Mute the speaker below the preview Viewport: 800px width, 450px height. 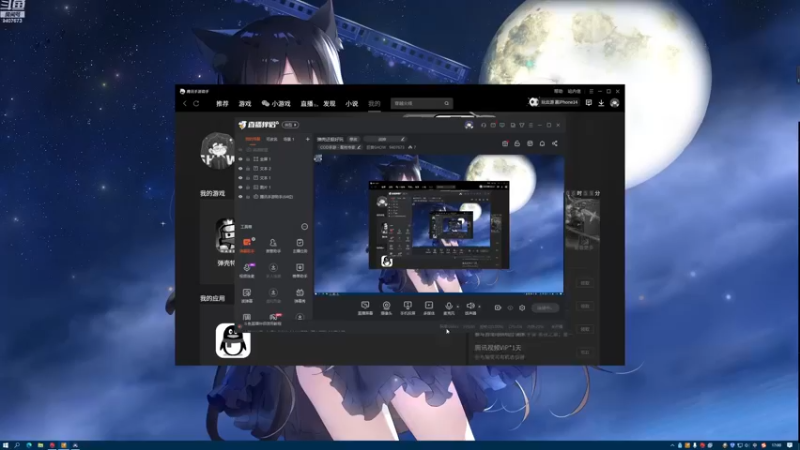click(470, 308)
